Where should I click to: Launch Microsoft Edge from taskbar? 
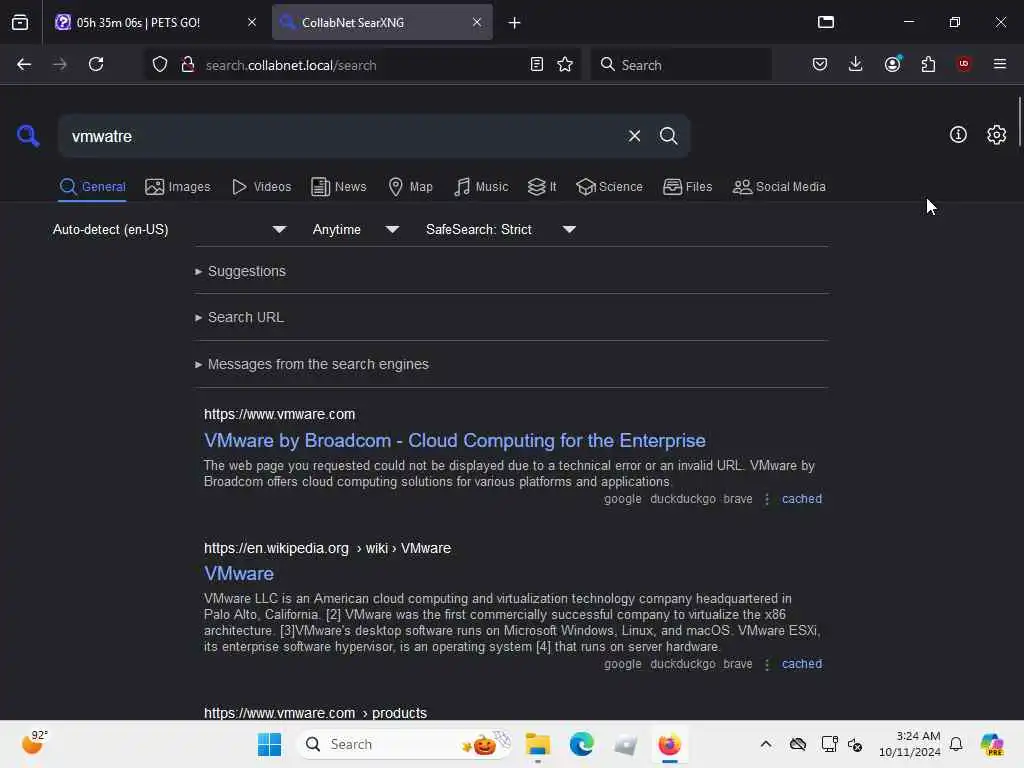(581, 744)
